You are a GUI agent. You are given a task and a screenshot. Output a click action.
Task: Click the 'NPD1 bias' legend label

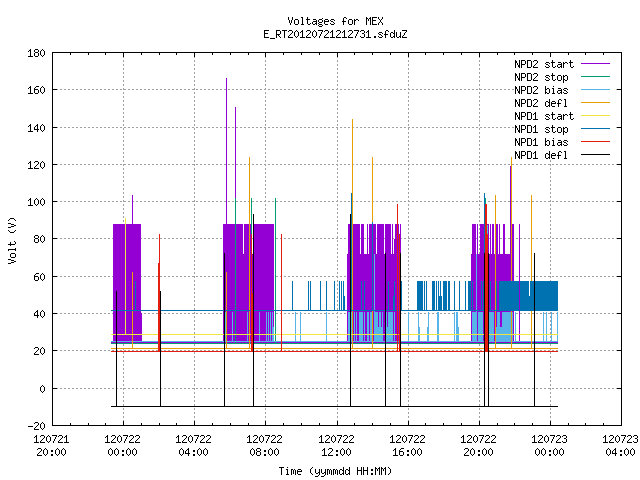541,142
